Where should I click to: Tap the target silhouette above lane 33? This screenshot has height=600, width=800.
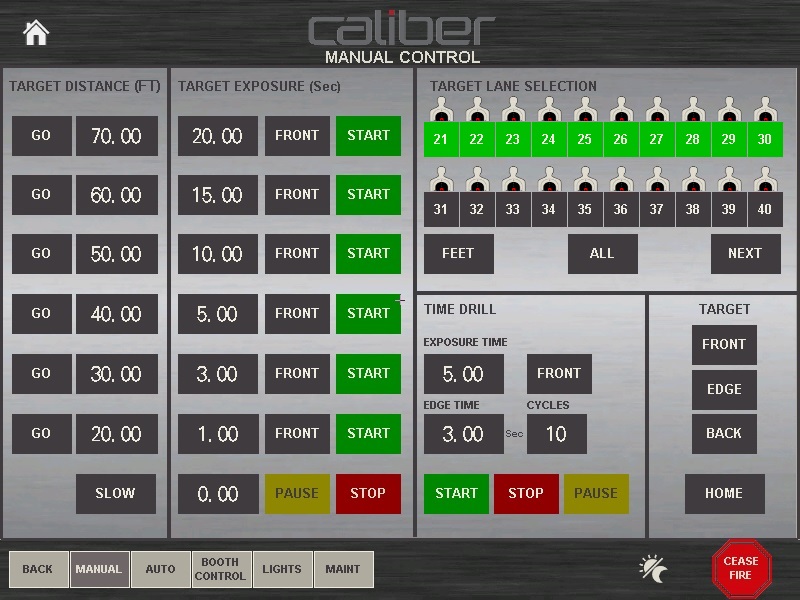point(513,180)
